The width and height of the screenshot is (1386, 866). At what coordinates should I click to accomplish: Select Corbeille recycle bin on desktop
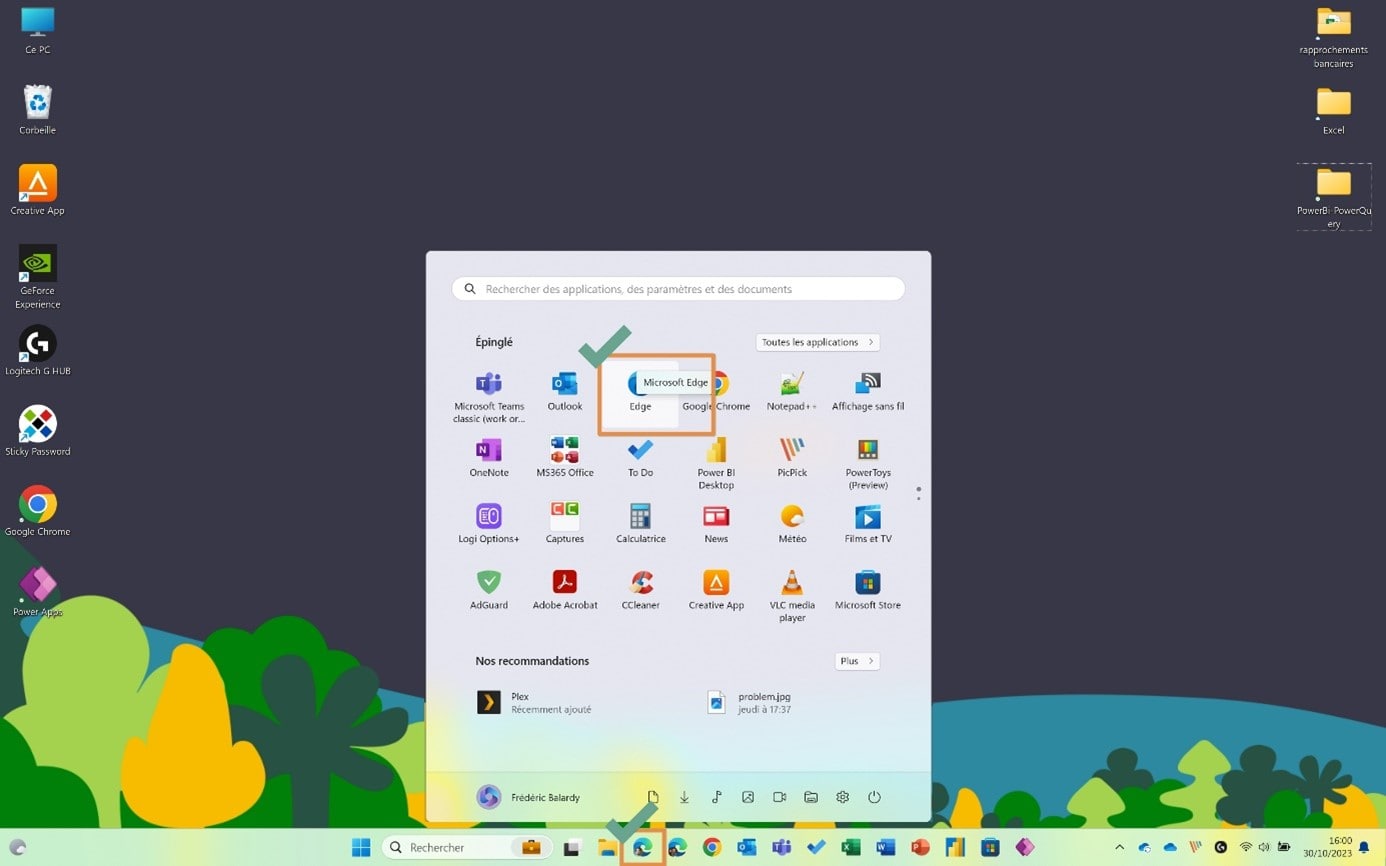[37, 110]
